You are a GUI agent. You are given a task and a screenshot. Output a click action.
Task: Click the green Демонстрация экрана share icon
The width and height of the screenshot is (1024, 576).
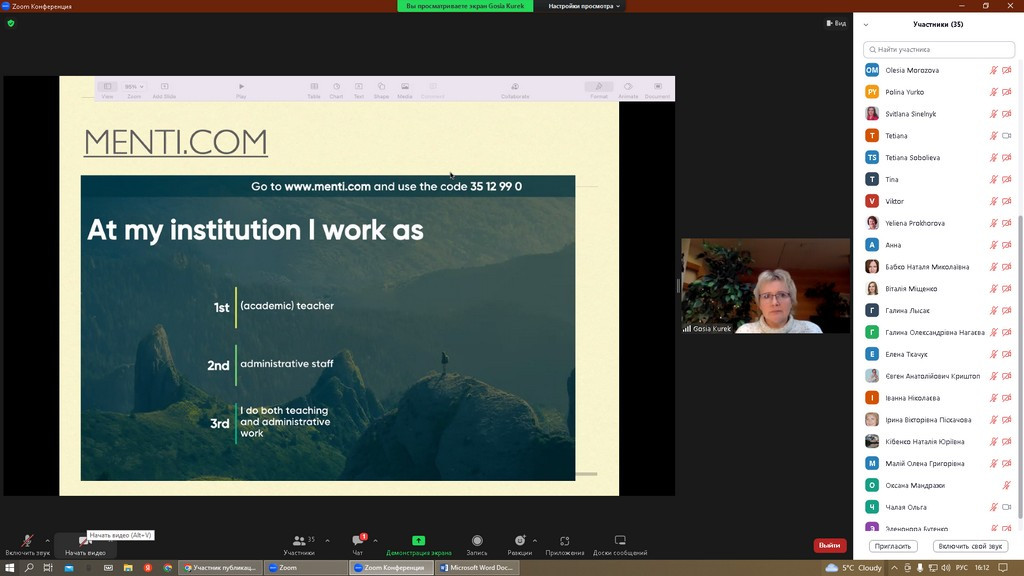point(418,541)
